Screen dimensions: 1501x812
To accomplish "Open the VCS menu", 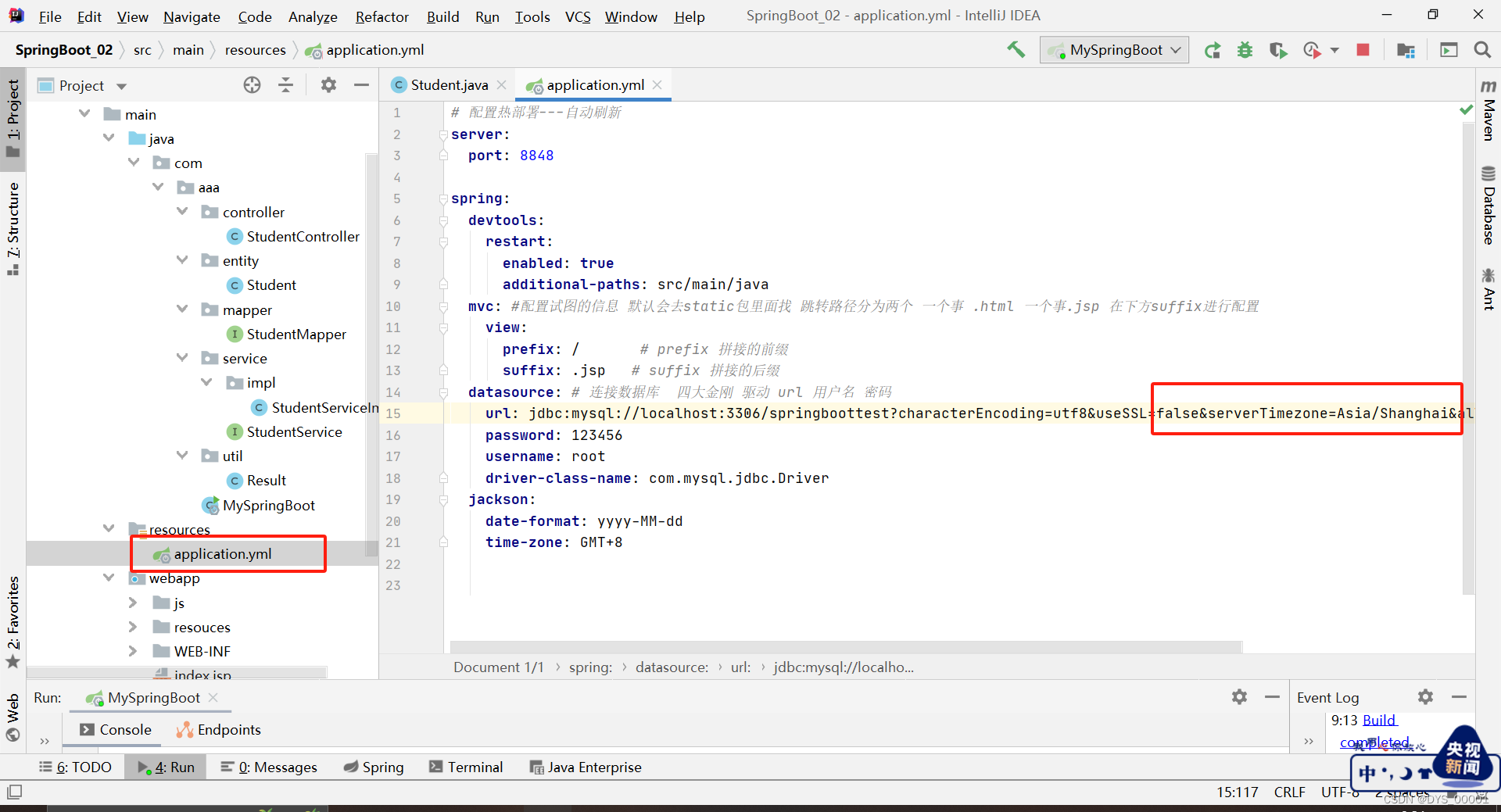I will tap(578, 16).
